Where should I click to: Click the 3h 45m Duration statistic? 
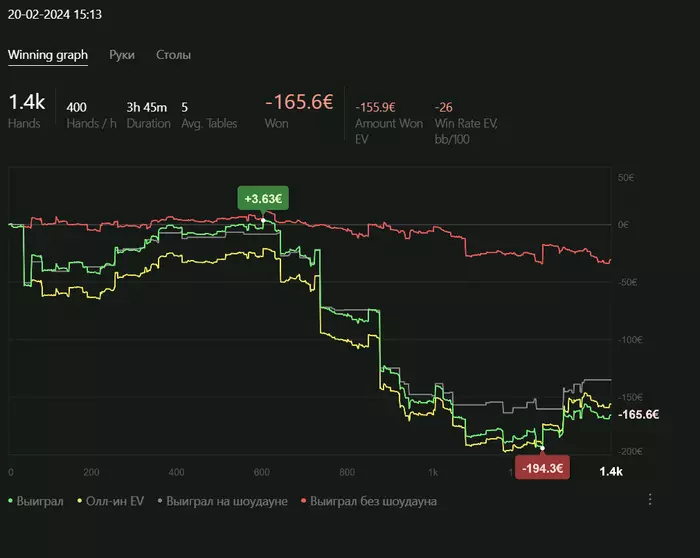click(146, 108)
